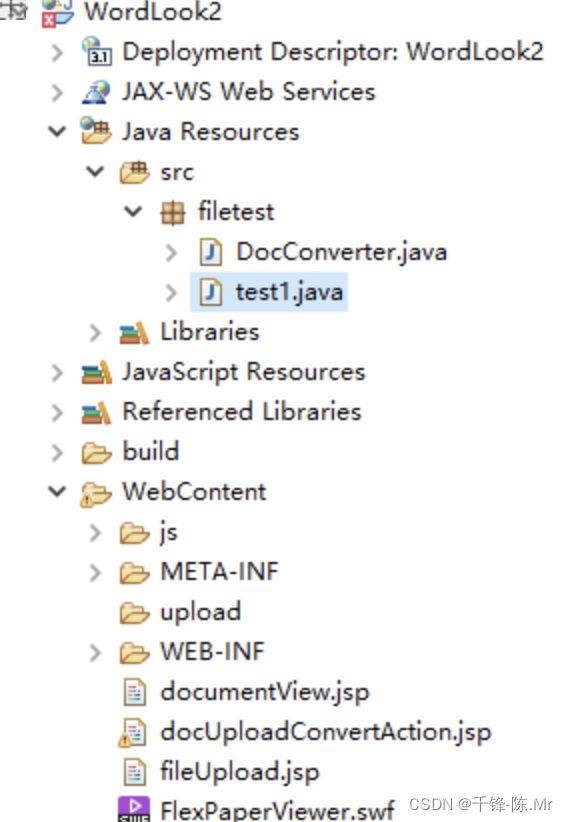Click the src source folder icon
Screen dimensions: 568x822
point(135,172)
